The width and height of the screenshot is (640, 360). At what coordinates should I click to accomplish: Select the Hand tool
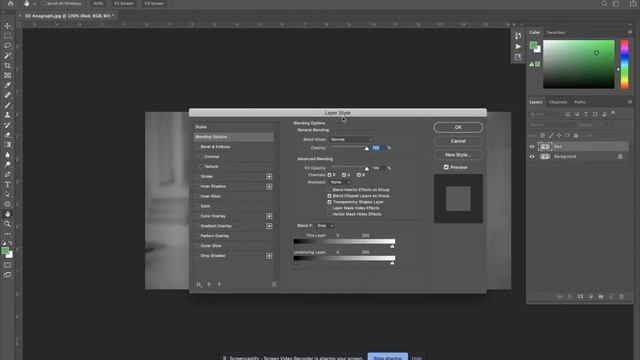(7, 214)
